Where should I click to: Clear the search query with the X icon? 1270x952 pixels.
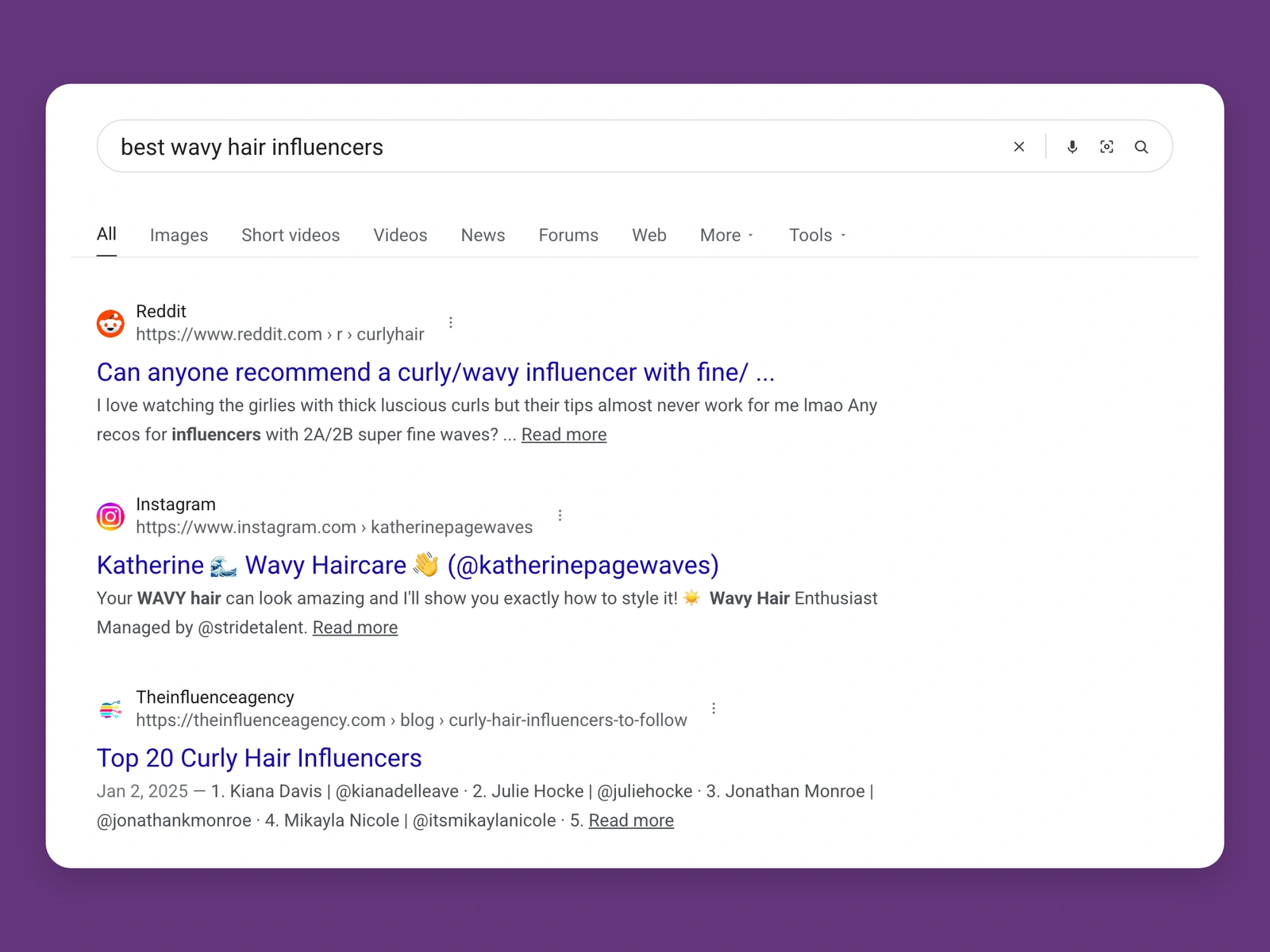(x=1019, y=147)
